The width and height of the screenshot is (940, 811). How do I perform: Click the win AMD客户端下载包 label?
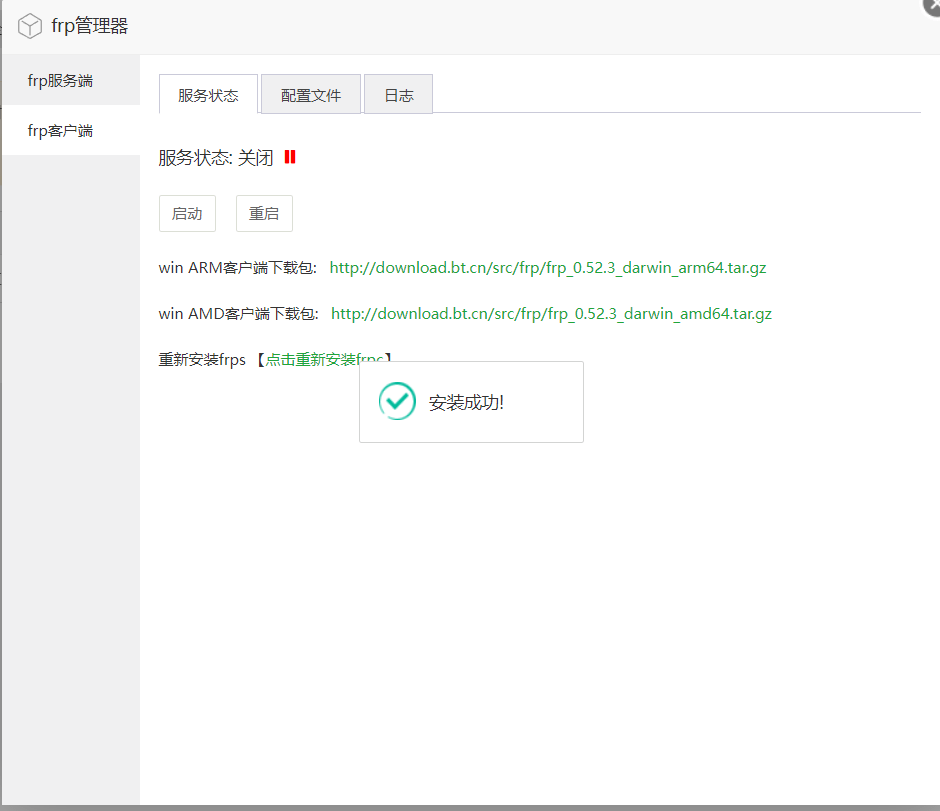(x=238, y=314)
